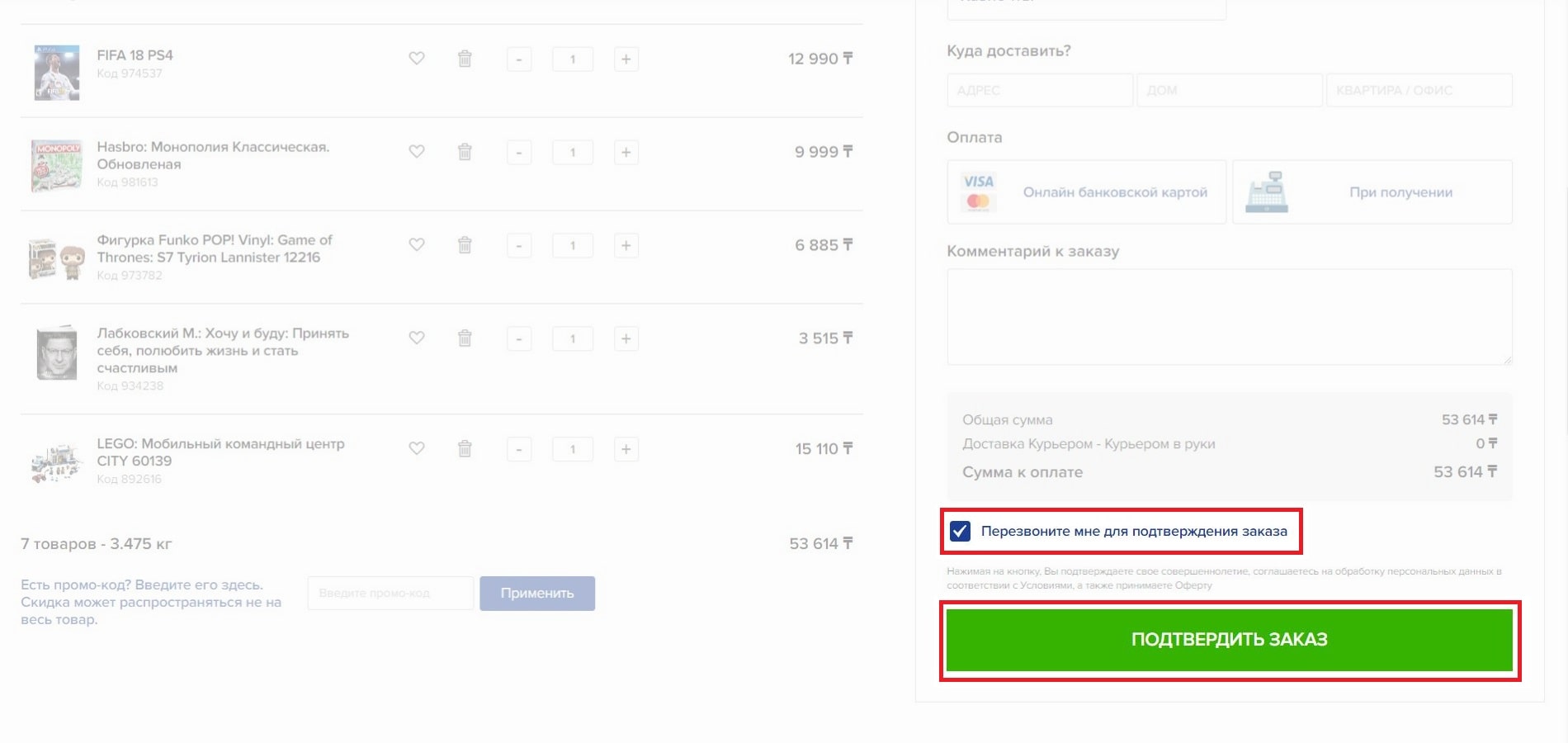Remove Hasbro Monopoly with trash icon
Screen dimensions: 1568x743
[465, 152]
